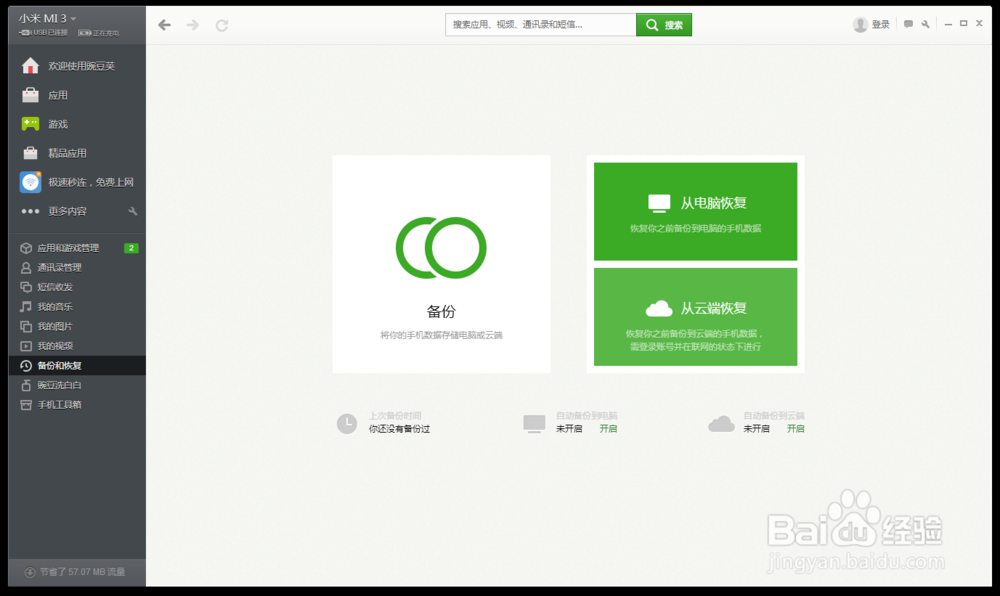Click the clock icon for last backup time

tap(347, 423)
